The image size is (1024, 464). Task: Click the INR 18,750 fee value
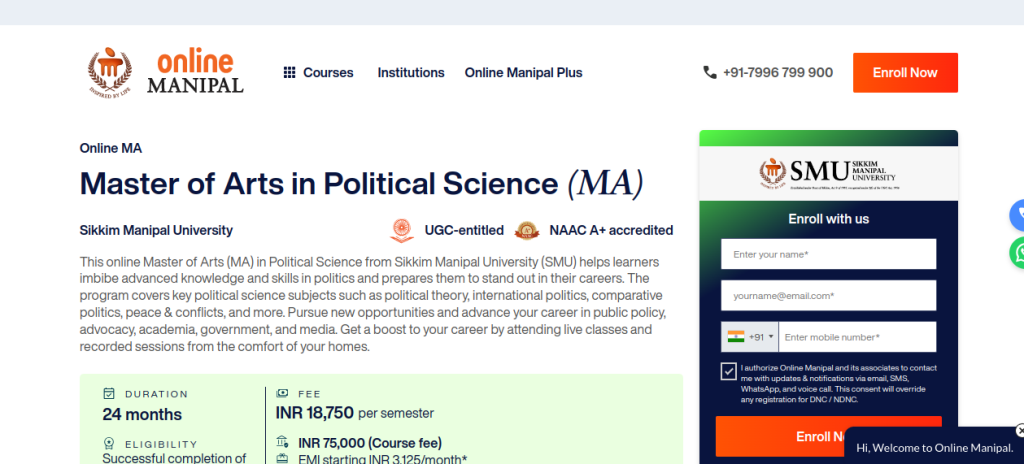315,412
